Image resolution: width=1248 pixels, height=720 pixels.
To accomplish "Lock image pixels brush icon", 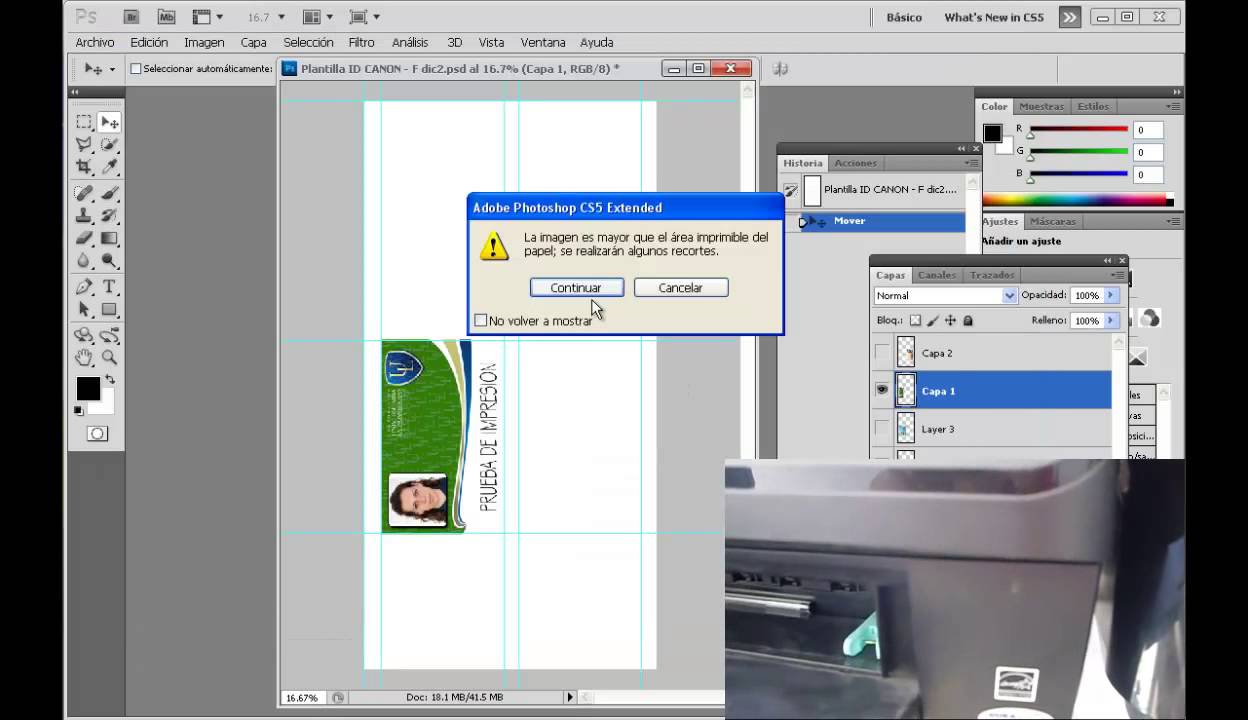I will (x=933, y=321).
